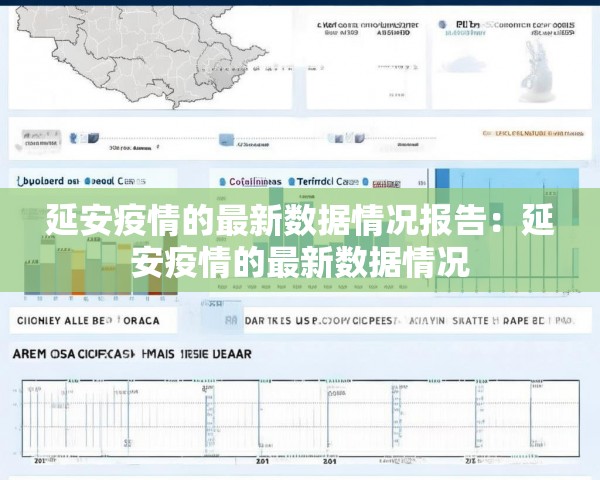
Task: Click inside the bottom spike timeline chart
Action: coord(300,418)
